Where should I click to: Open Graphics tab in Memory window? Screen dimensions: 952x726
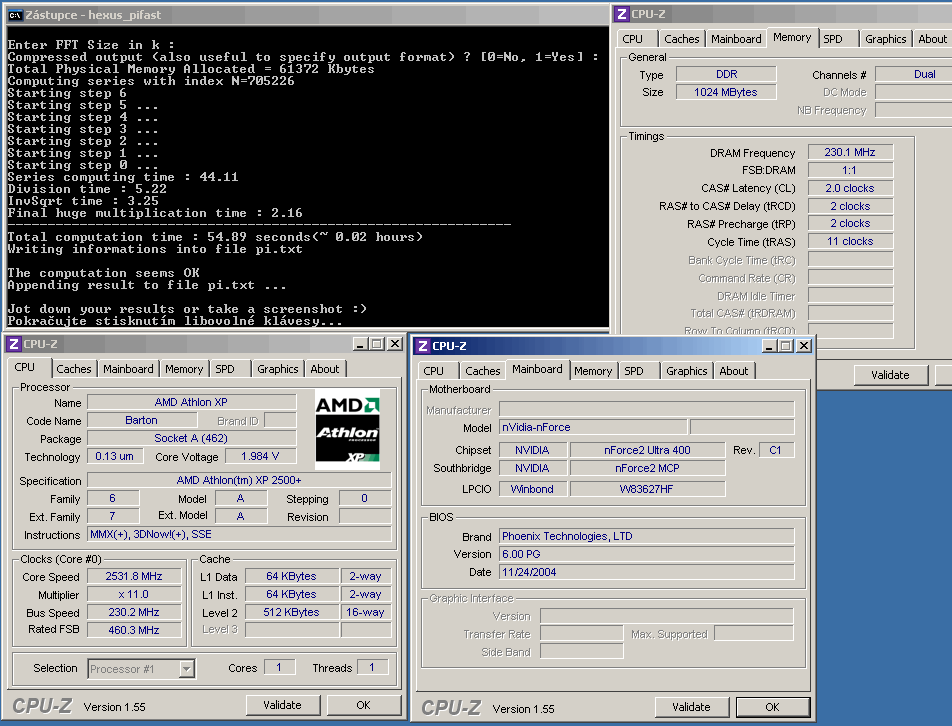[886, 39]
